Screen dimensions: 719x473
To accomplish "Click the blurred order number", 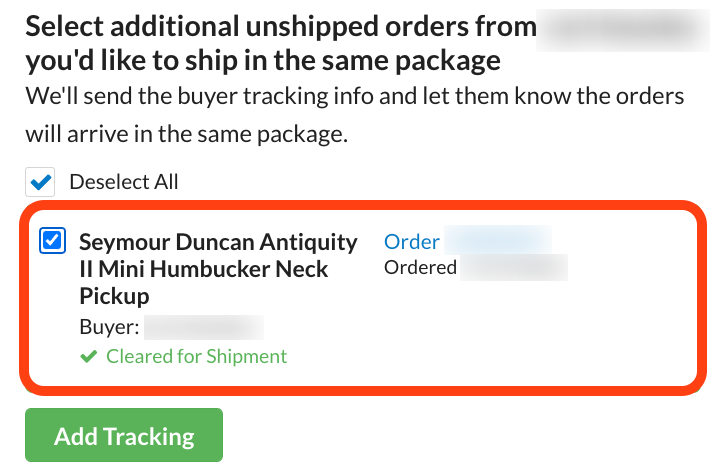I will pyautogui.click(x=498, y=242).
